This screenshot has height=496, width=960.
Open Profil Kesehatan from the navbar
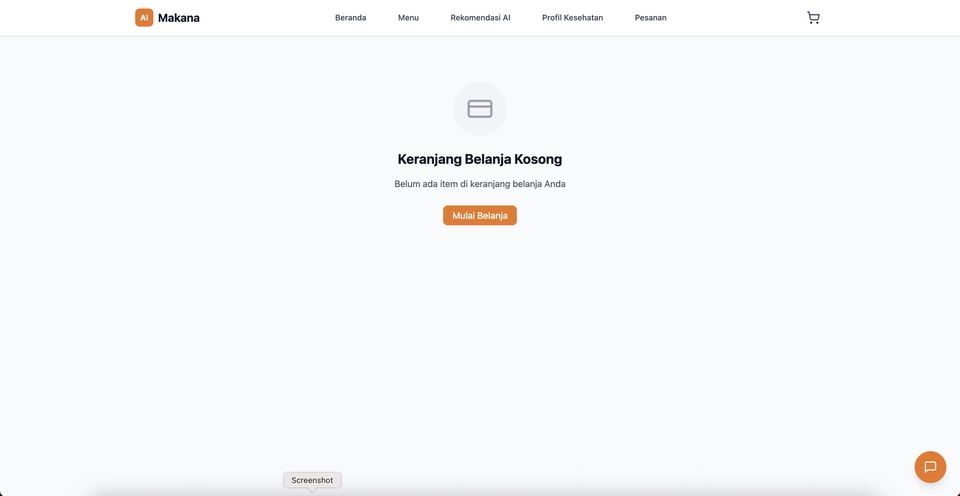(572, 18)
